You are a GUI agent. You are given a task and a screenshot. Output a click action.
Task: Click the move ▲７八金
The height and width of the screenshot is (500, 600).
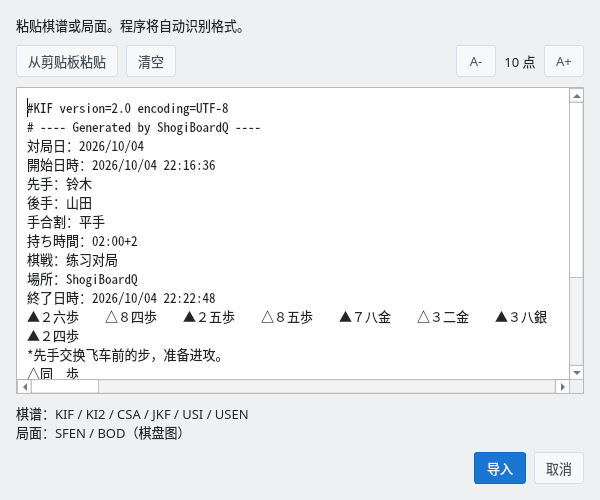coord(365,317)
